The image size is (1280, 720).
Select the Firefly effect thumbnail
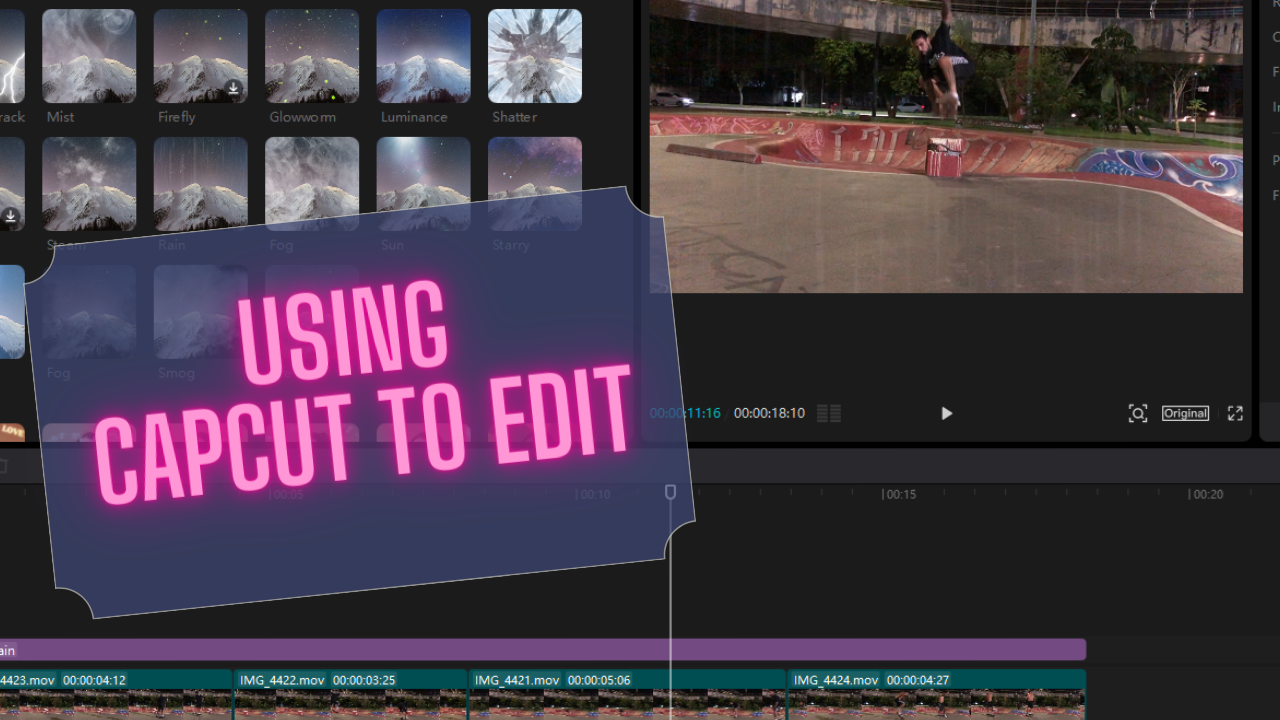click(x=201, y=56)
